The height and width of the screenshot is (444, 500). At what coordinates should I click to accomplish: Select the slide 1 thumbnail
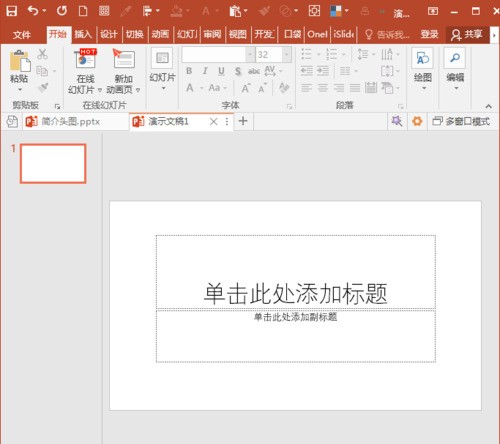[53, 164]
